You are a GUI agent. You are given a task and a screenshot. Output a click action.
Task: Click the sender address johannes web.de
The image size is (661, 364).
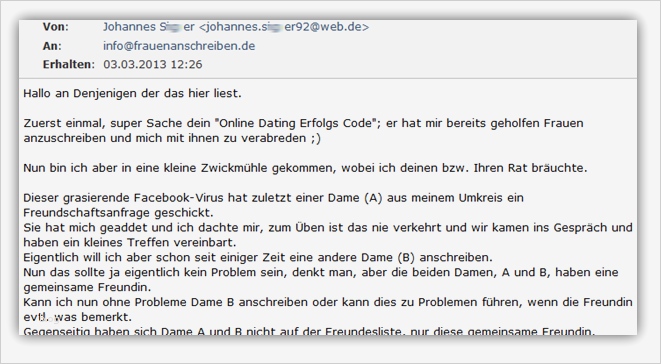pyautogui.click(x=284, y=27)
